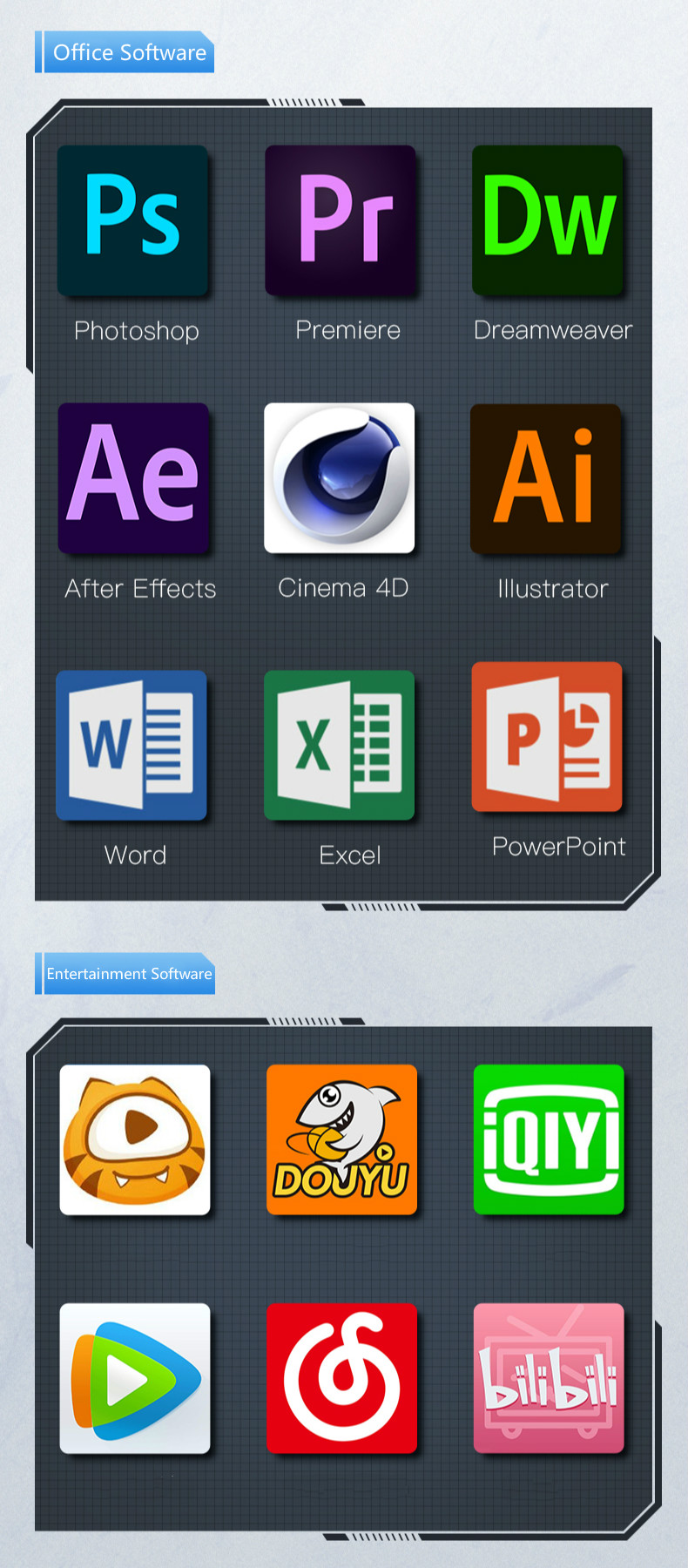Open the Cinema 4D sphere icon
The height and width of the screenshot is (1568, 688).
340,478
